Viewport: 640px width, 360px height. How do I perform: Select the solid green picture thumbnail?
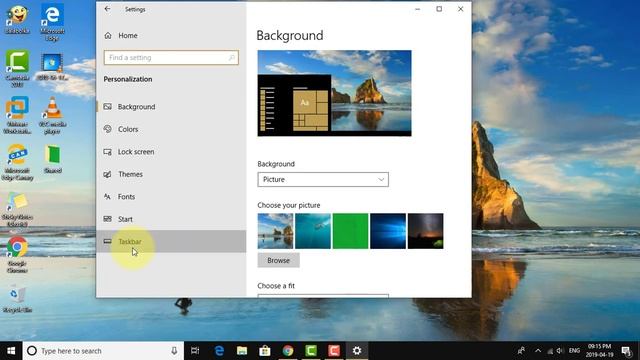(x=350, y=231)
